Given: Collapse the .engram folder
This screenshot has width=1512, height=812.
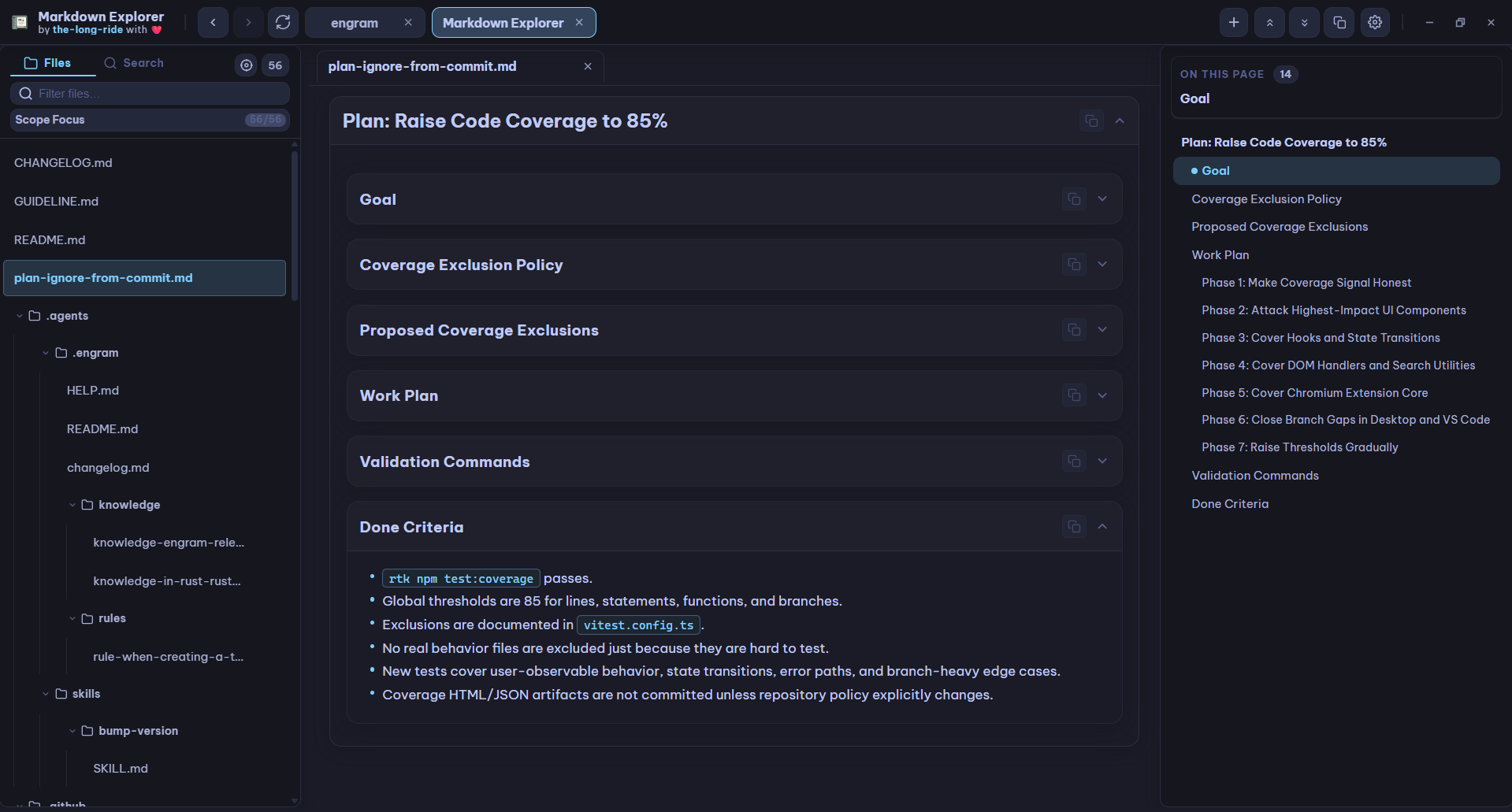Looking at the screenshot, I should (x=46, y=353).
